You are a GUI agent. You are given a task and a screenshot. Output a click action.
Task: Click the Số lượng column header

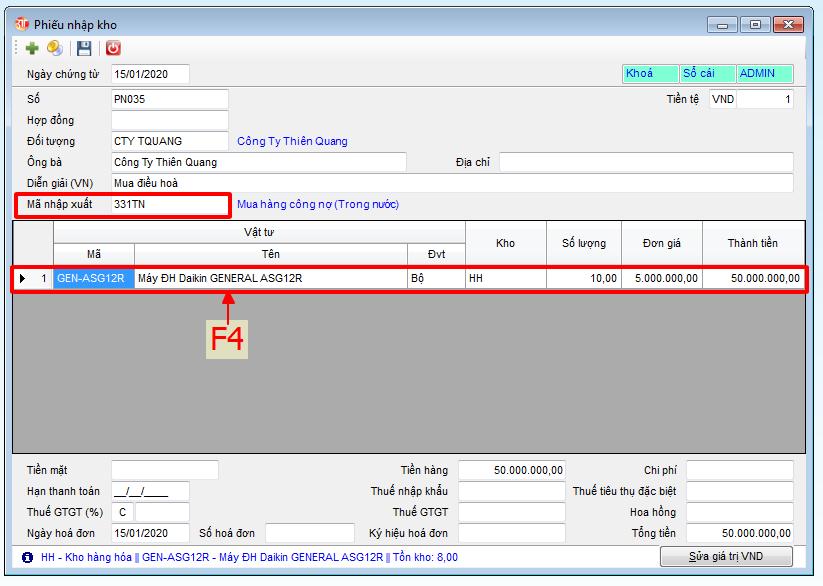click(584, 243)
